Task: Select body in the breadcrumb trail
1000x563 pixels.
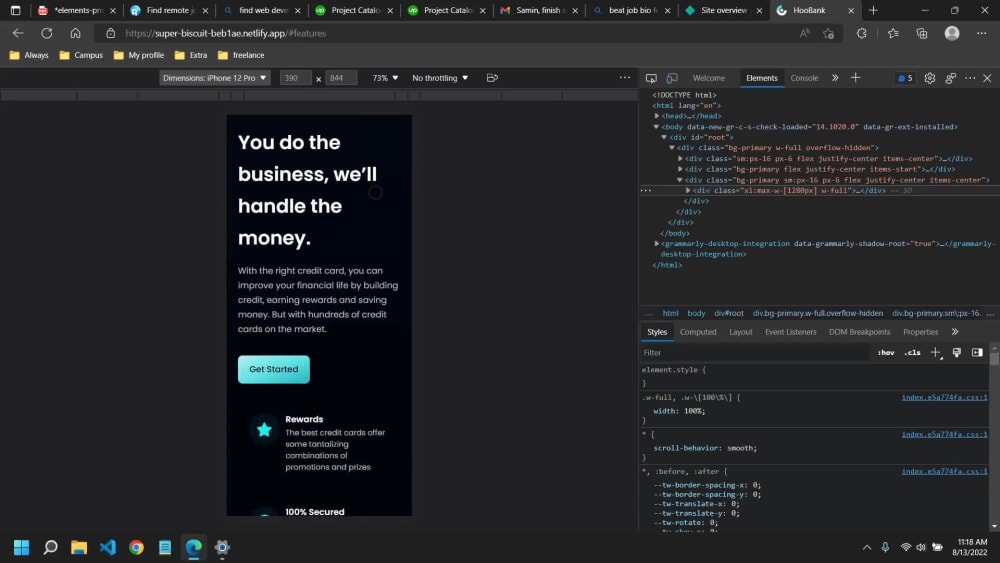Action: 696,313
